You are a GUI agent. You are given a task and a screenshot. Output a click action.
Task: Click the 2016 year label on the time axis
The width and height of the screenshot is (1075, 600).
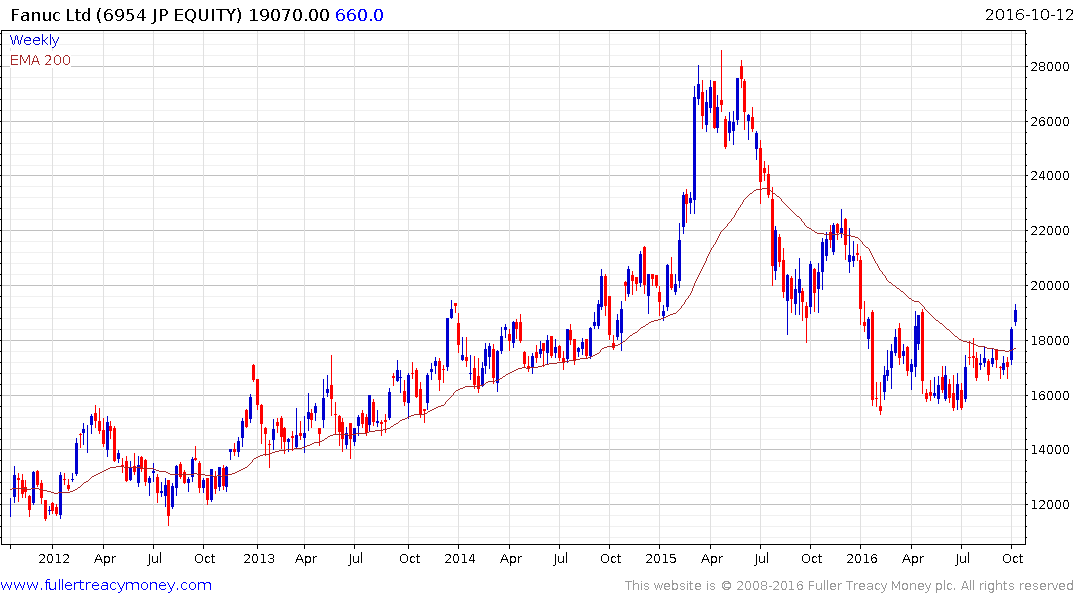coord(862,558)
